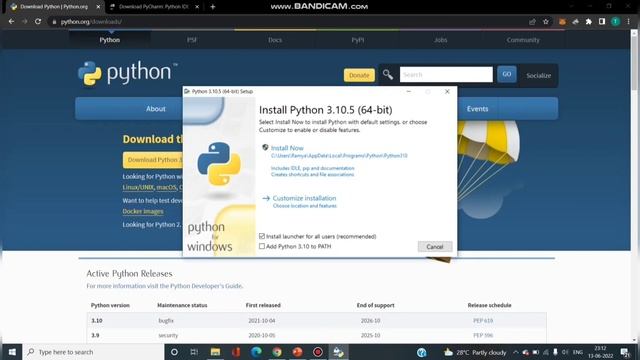Click the python.org logo
Screen dimensions: 640x360
click(x=128, y=73)
